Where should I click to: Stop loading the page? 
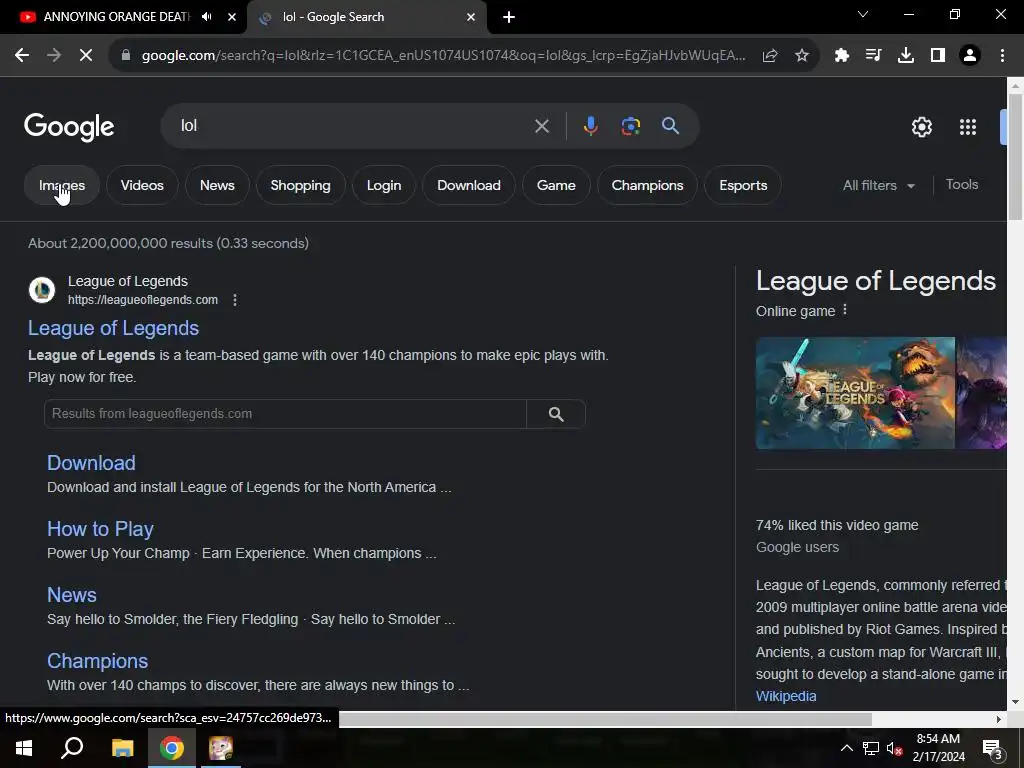(x=86, y=56)
